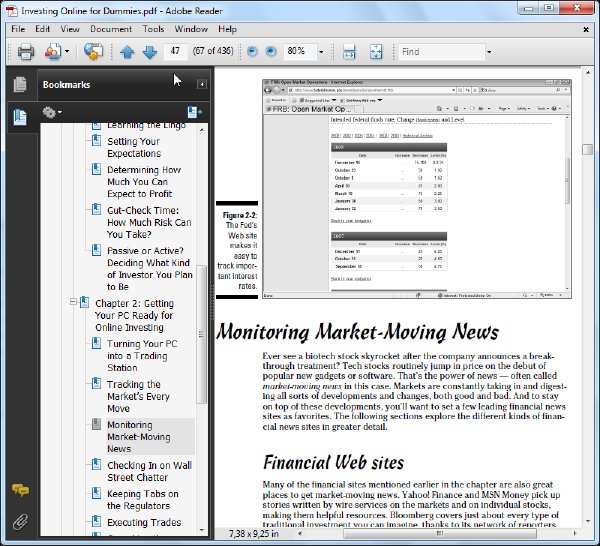This screenshot has height=546, width=600.
Task: Open the Pages thumbnails panel icon
Action: [20, 84]
